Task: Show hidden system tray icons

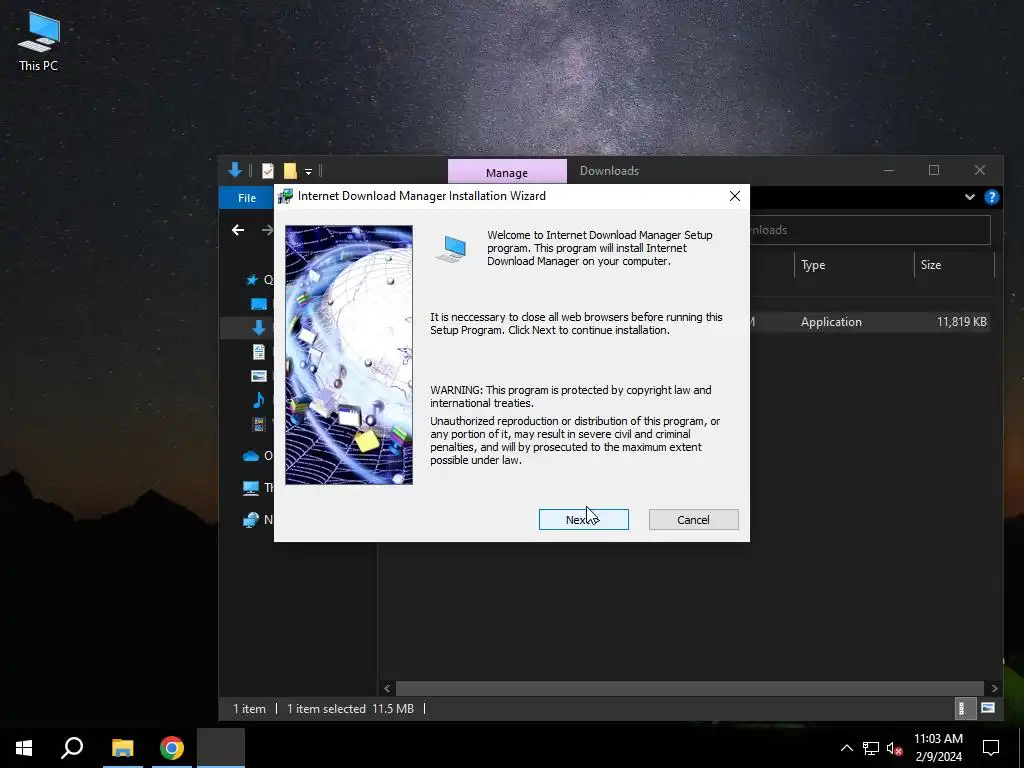Action: click(846, 748)
